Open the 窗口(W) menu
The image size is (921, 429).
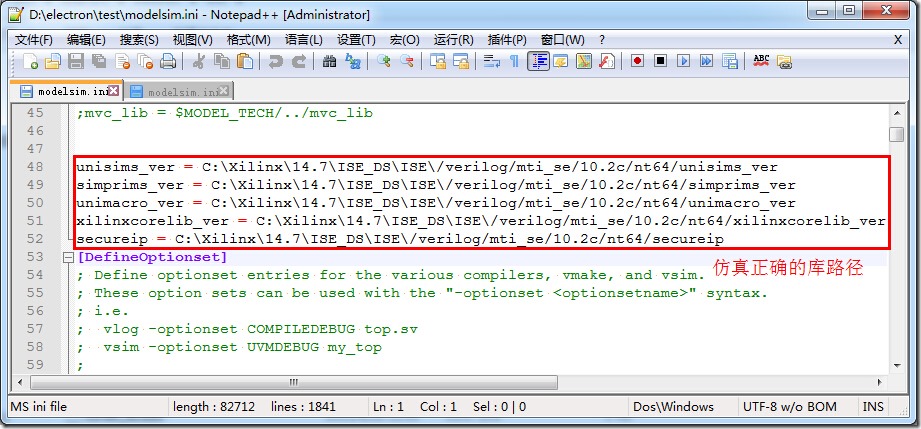tap(562, 40)
